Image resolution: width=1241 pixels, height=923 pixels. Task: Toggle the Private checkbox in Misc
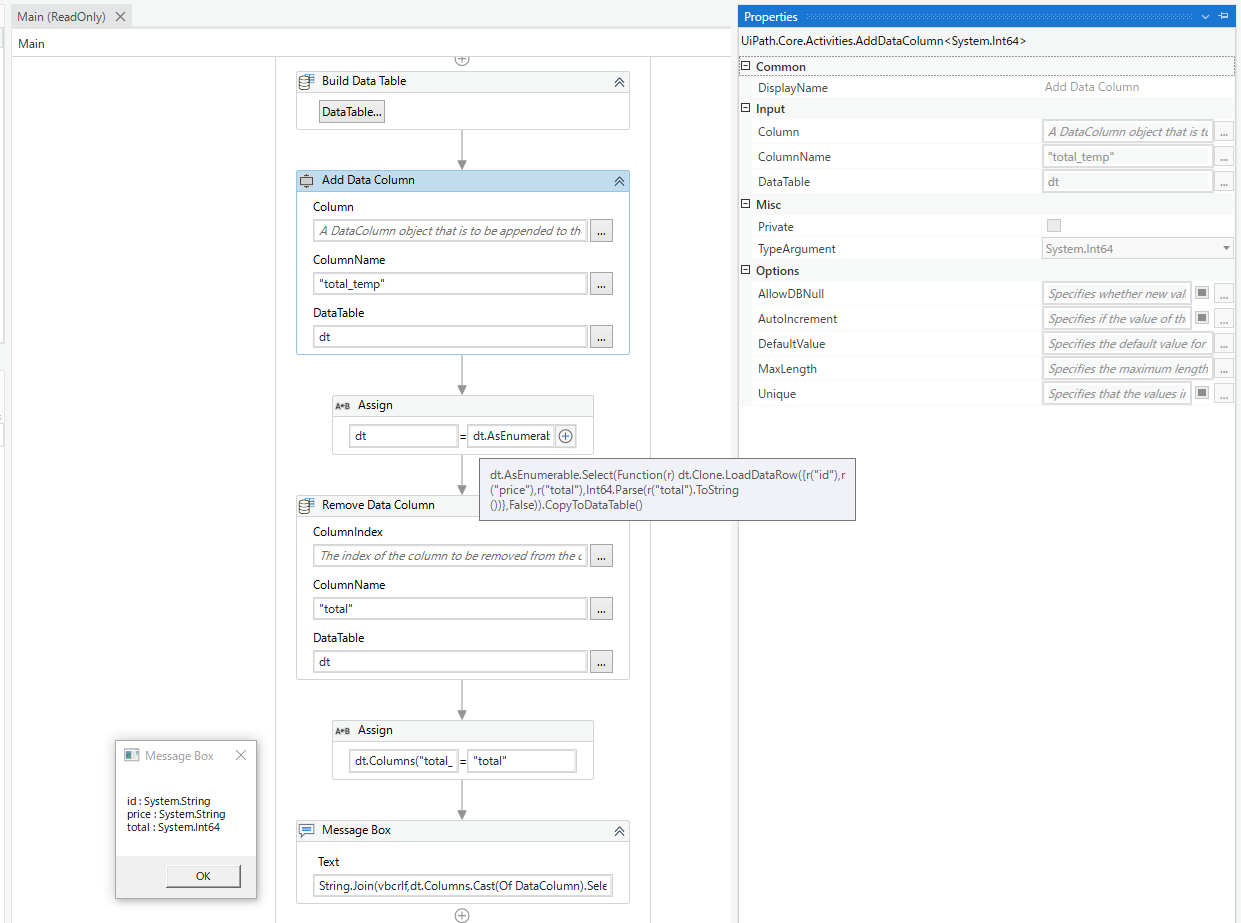point(1053,226)
